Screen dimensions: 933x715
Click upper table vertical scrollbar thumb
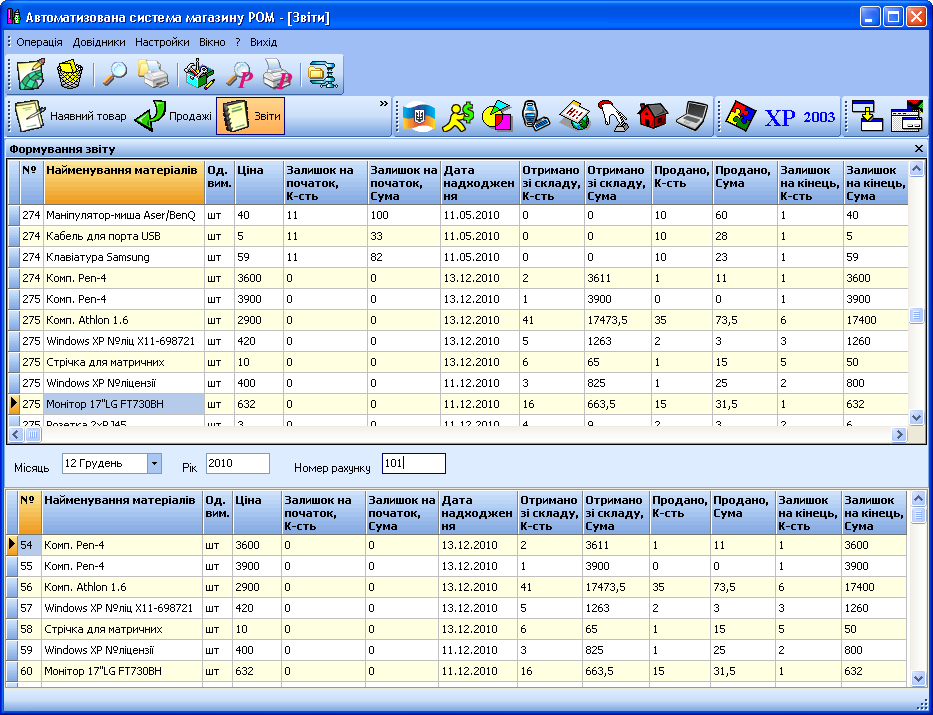917,315
